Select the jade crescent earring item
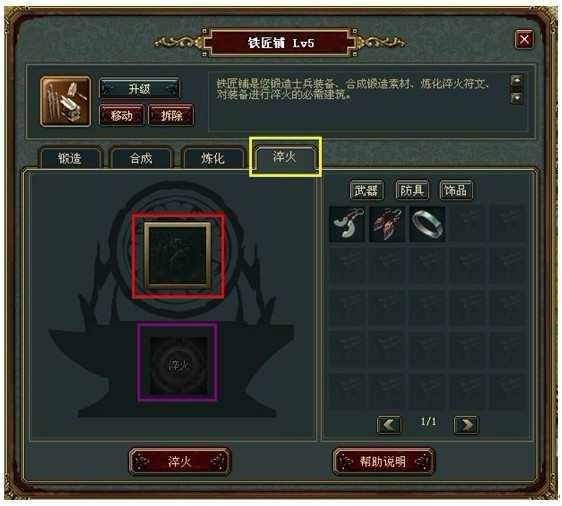 [347, 224]
